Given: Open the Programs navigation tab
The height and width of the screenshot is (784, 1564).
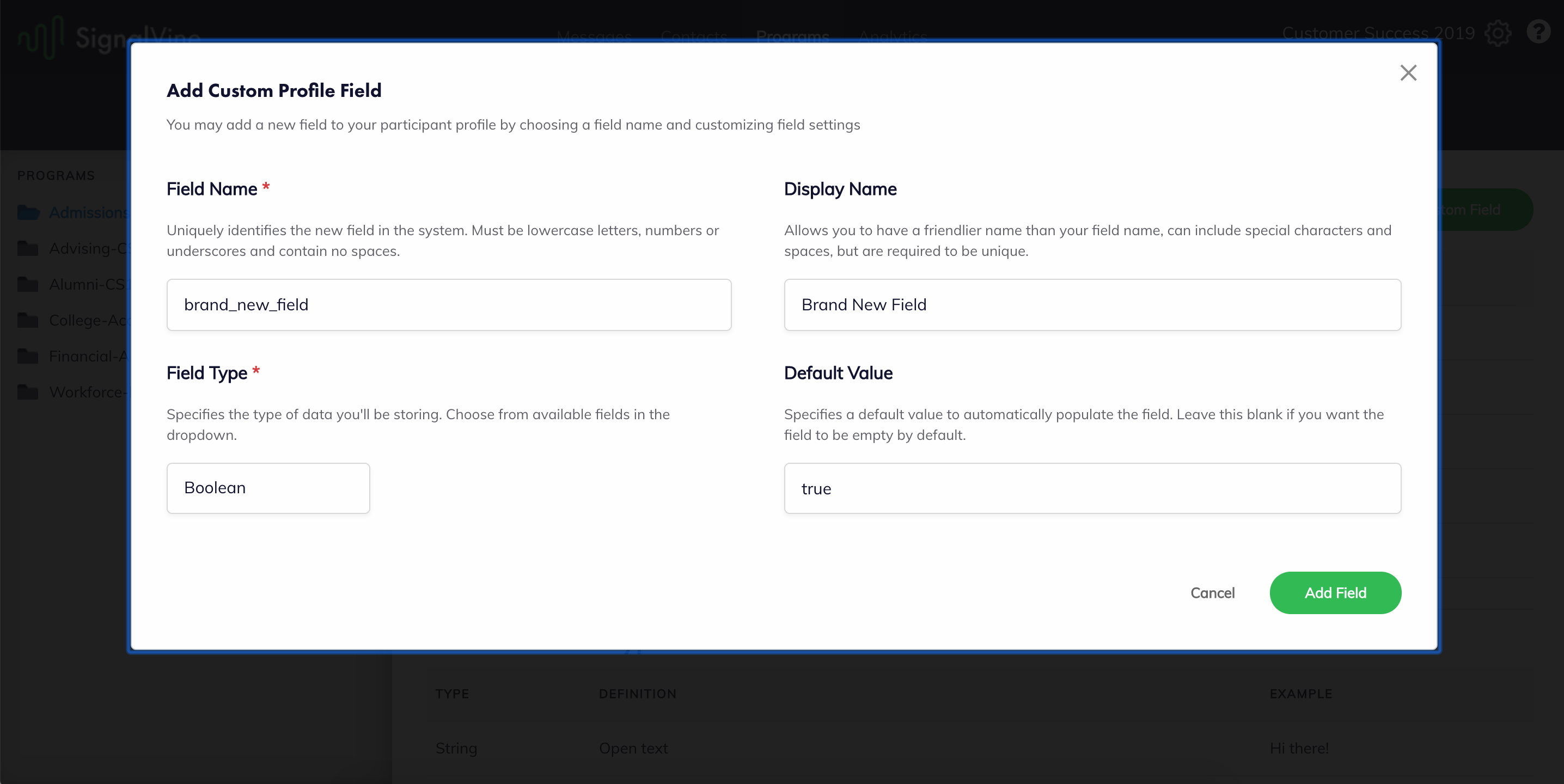Looking at the screenshot, I should tap(792, 36).
